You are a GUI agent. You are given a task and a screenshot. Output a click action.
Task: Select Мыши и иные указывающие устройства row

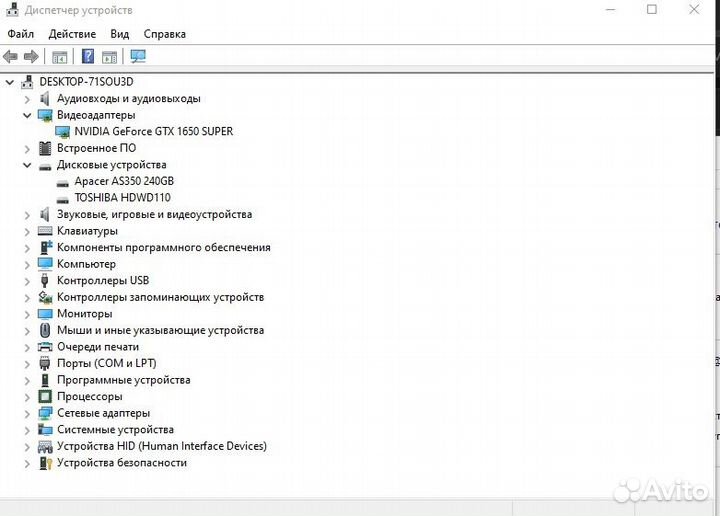160,331
